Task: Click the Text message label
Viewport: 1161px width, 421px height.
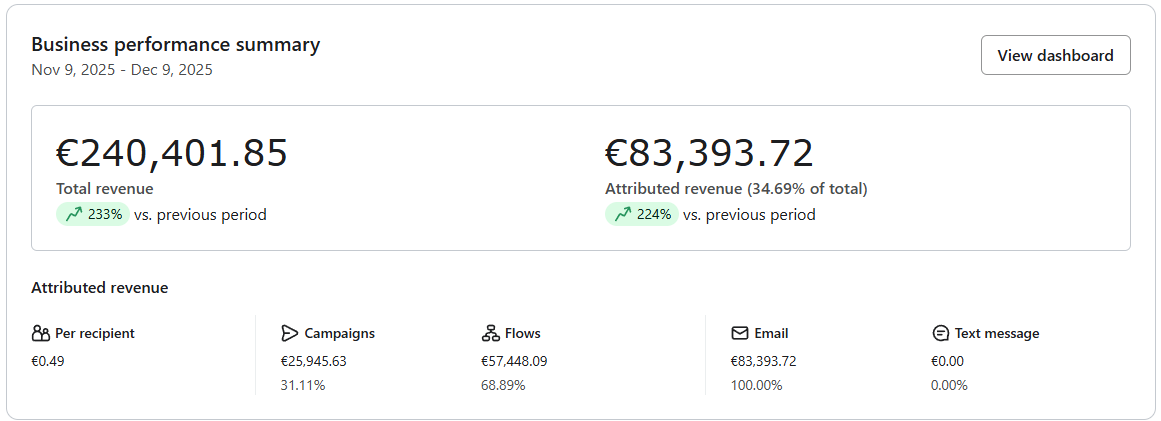Action: click(x=996, y=333)
